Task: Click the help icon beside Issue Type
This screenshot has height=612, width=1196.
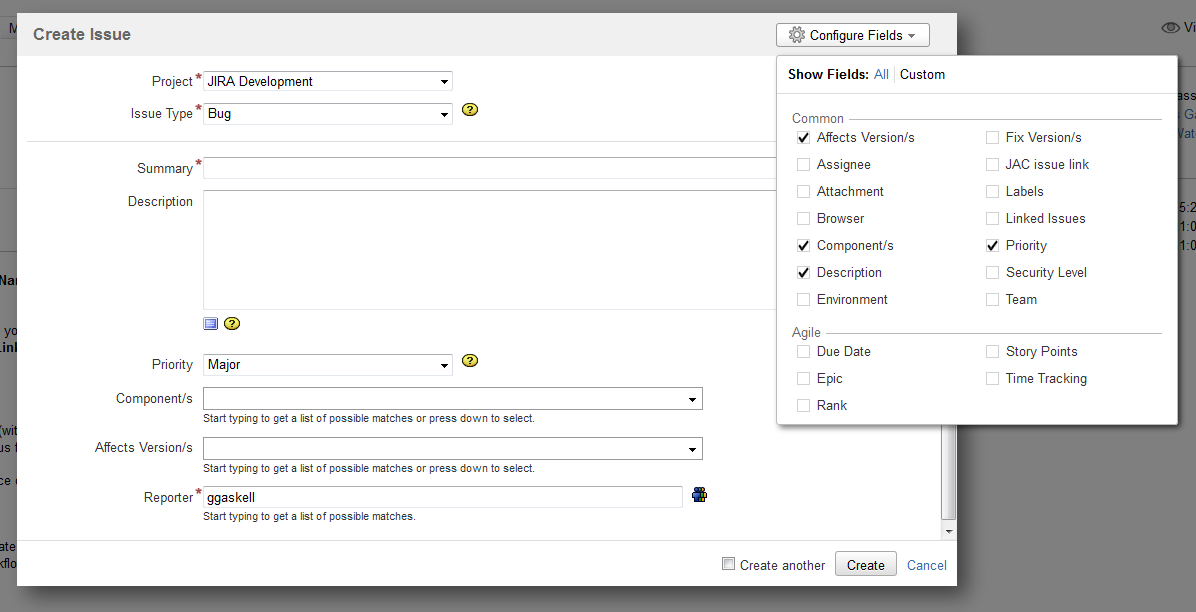Action: pos(470,110)
